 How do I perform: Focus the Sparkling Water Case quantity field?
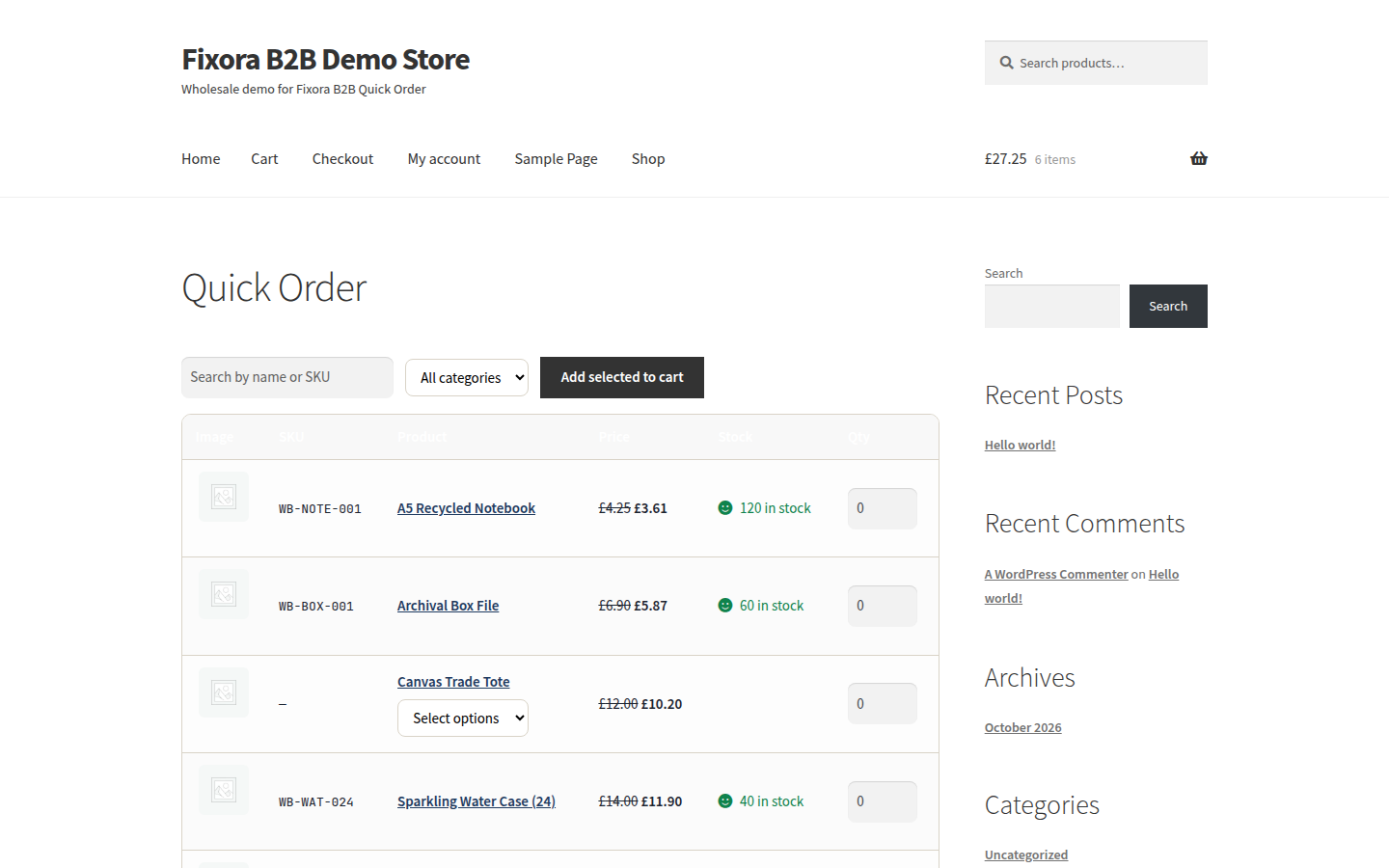[883, 801]
